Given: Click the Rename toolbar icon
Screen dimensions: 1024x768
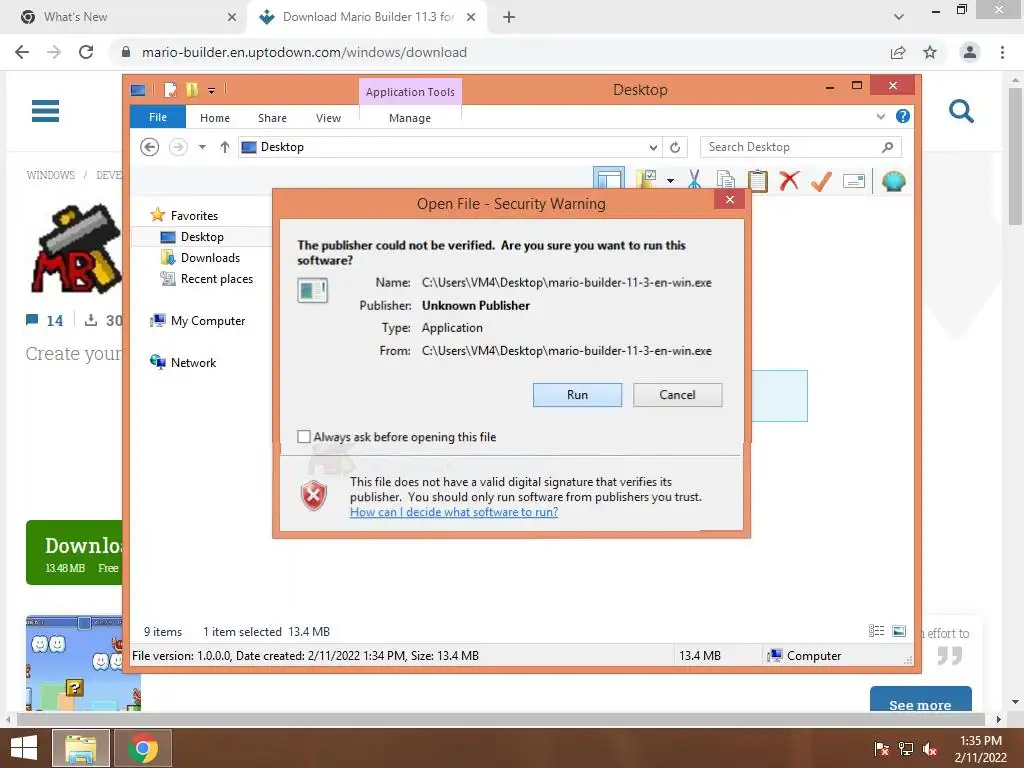Looking at the screenshot, I should (854, 180).
